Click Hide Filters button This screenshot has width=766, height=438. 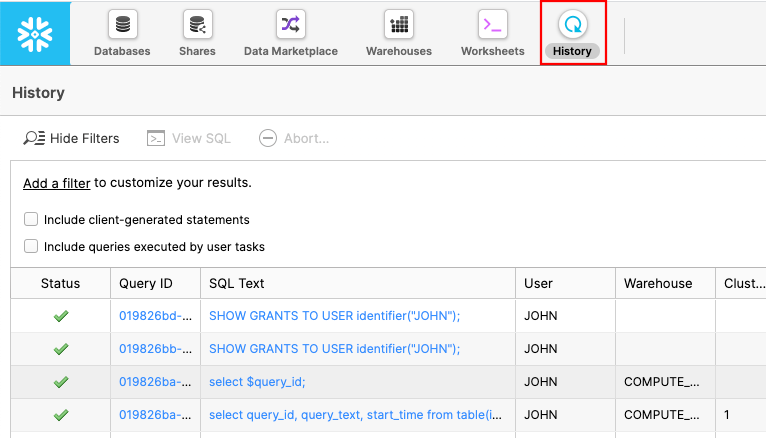71,138
